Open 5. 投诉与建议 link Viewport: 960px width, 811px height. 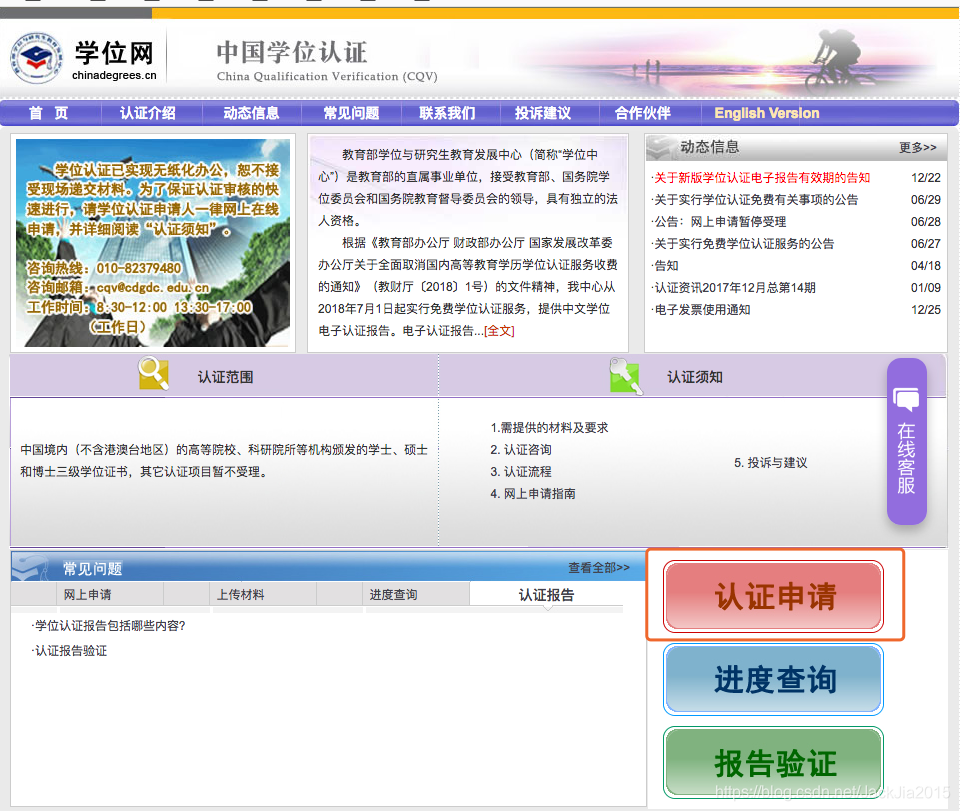coord(770,463)
